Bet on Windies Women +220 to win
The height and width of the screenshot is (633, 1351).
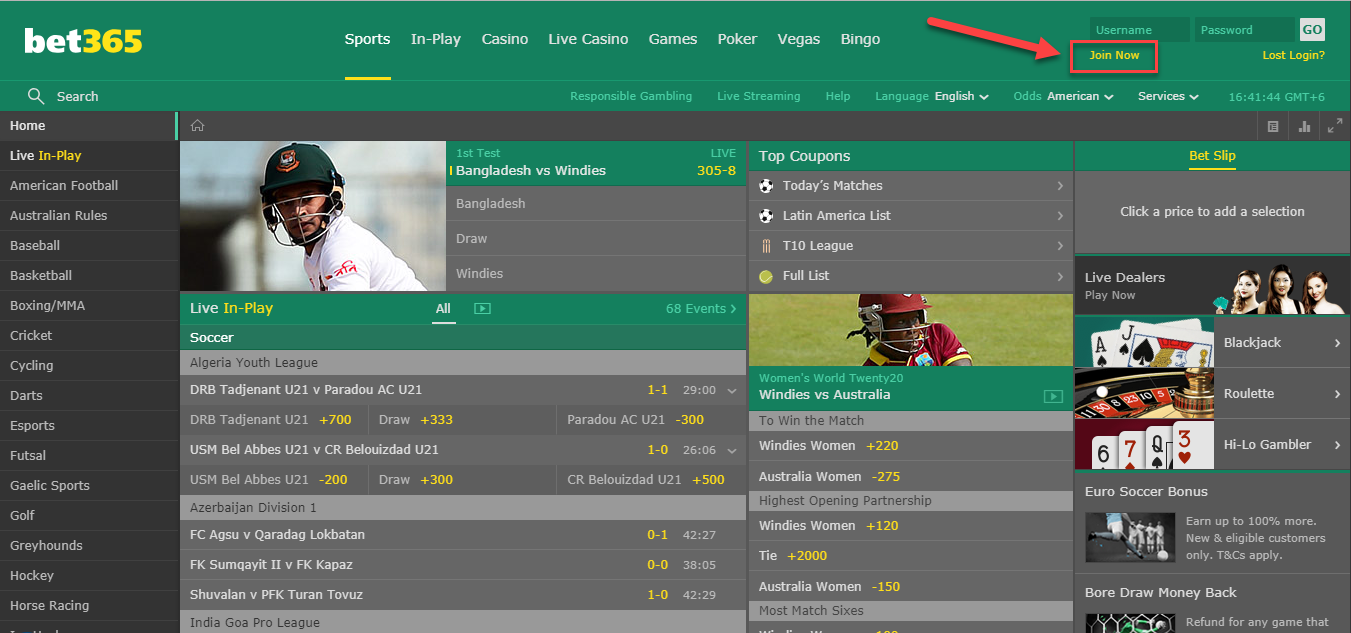tap(911, 446)
